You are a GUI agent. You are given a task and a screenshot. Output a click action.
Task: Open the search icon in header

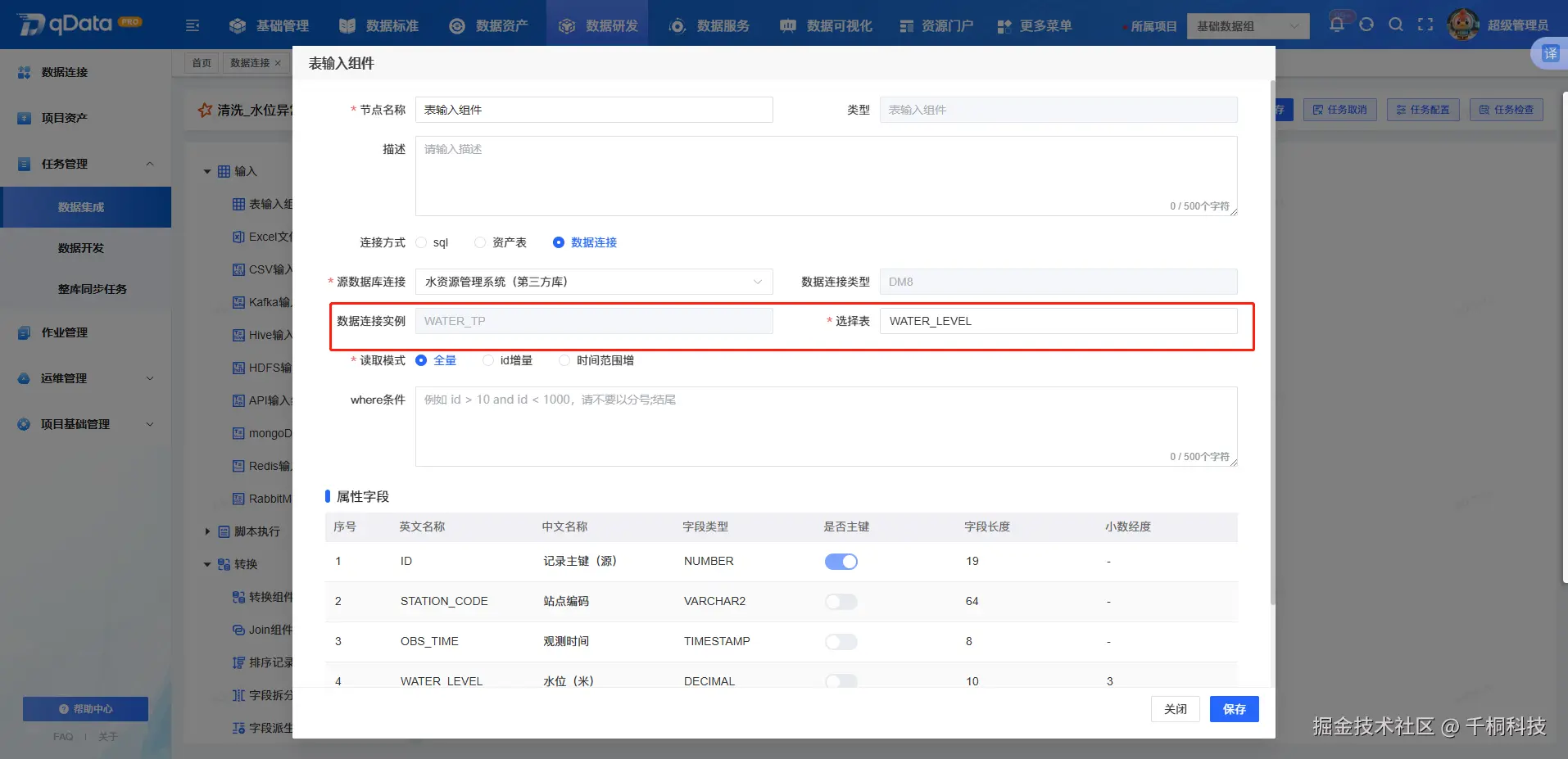click(x=1396, y=25)
